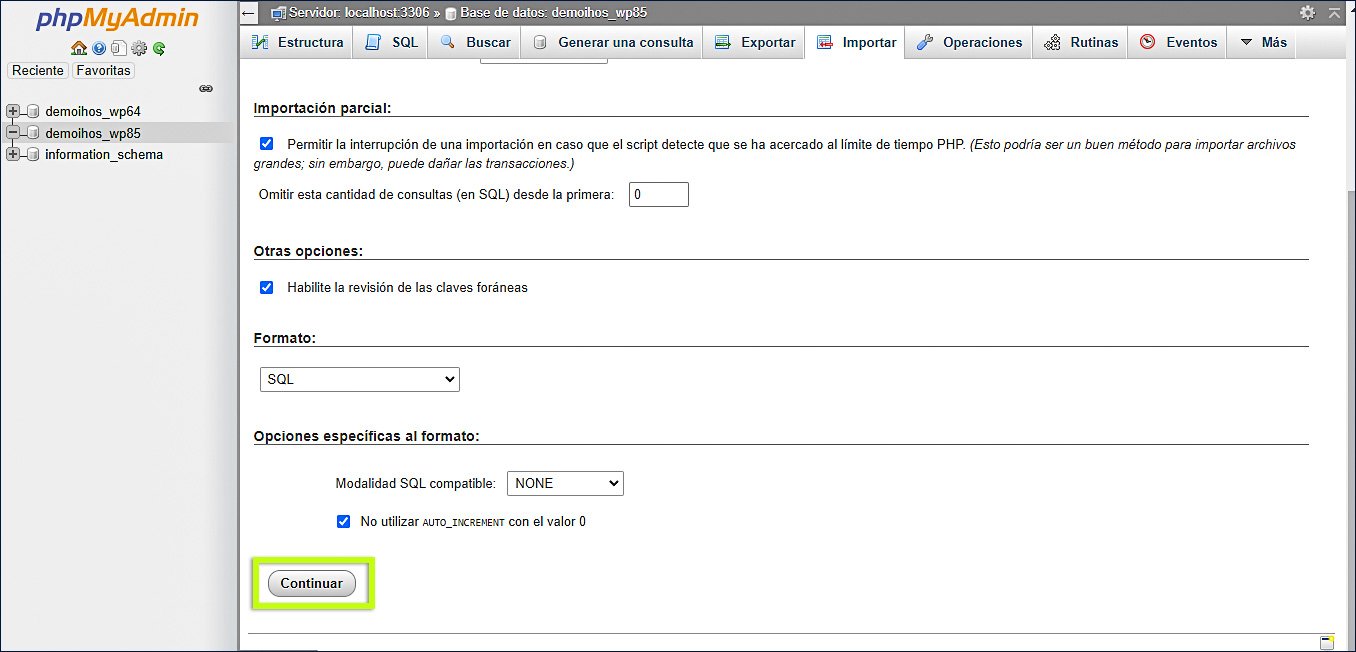Click the home icon in the sidebar
The height and width of the screenshot is (652, 1356).
click(x=78, y=48)
